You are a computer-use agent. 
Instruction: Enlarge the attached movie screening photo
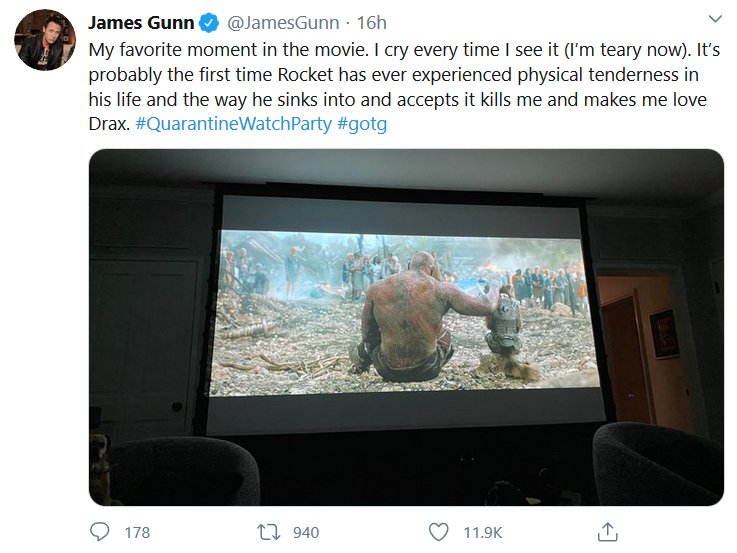(x=406, y=326)
